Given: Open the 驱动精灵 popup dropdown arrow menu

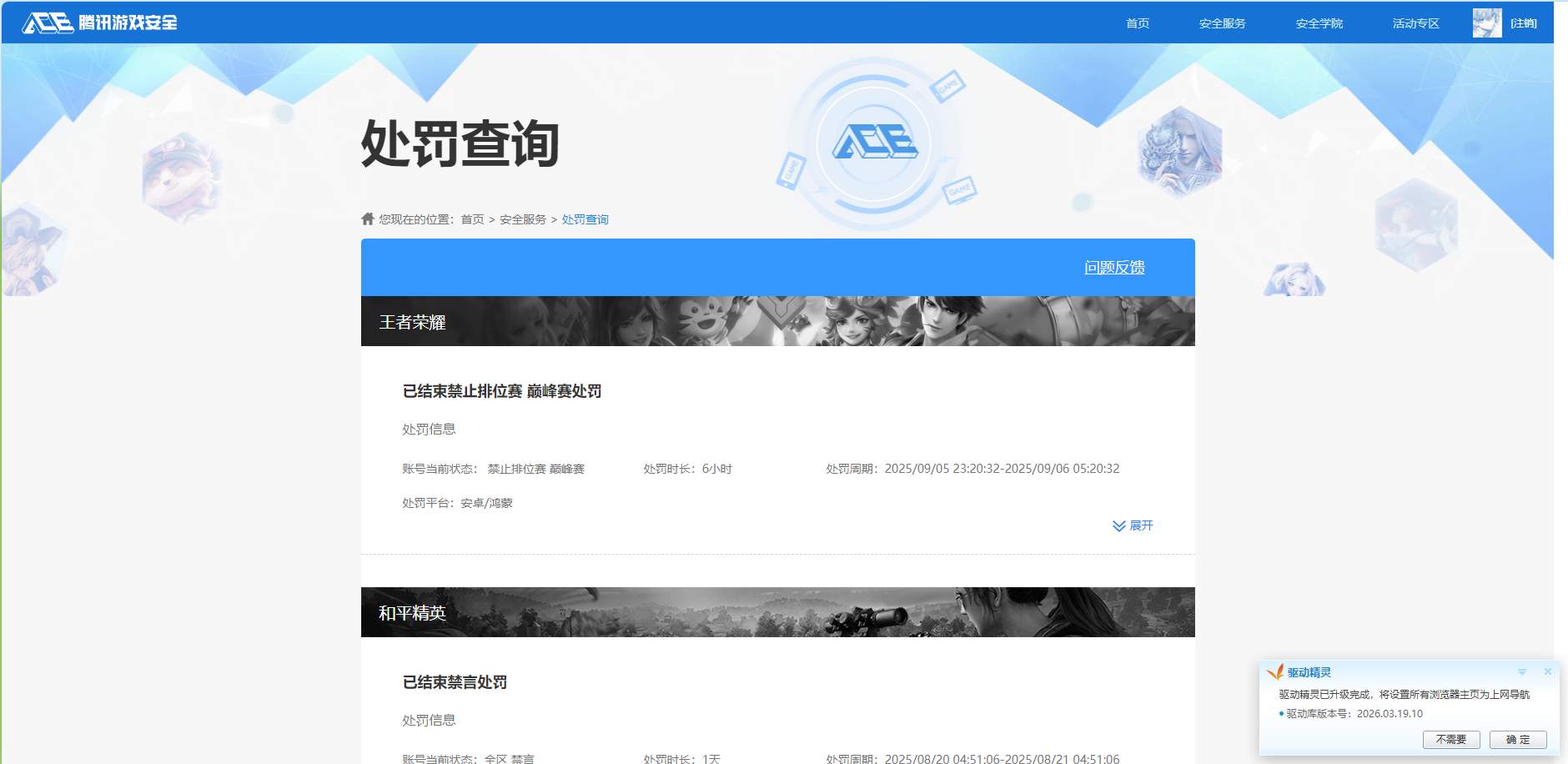Looking at the screenshot, I should click(1521, 672).
